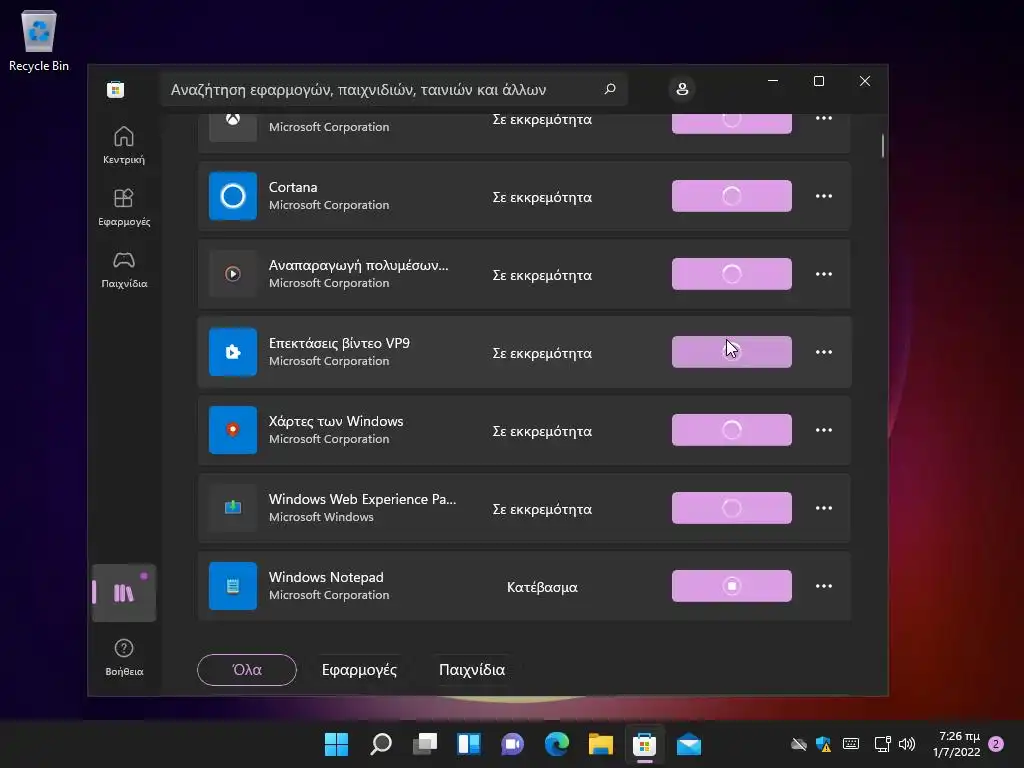Click the search magnifier icon in Store
Image resolution: width=1024 pixels, height=768 pixels.
click(x=610, y=89)
